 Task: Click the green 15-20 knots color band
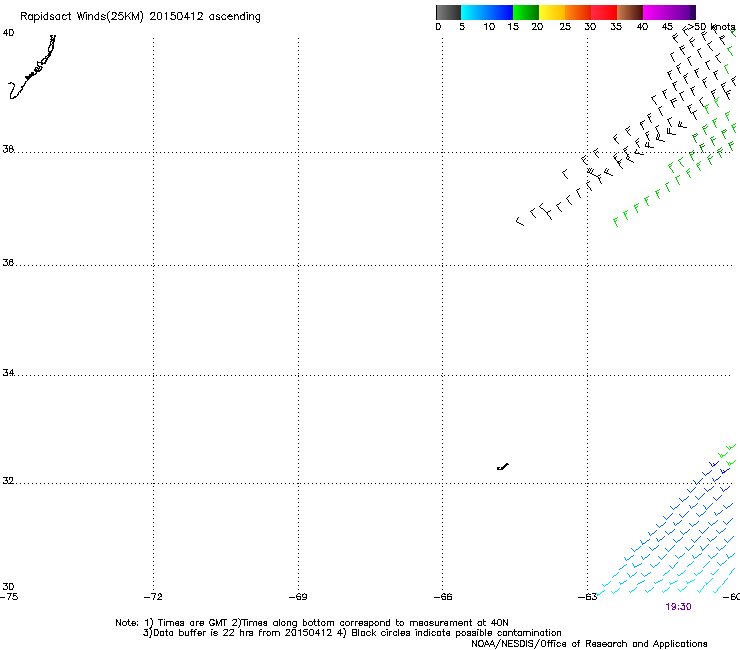526,12
